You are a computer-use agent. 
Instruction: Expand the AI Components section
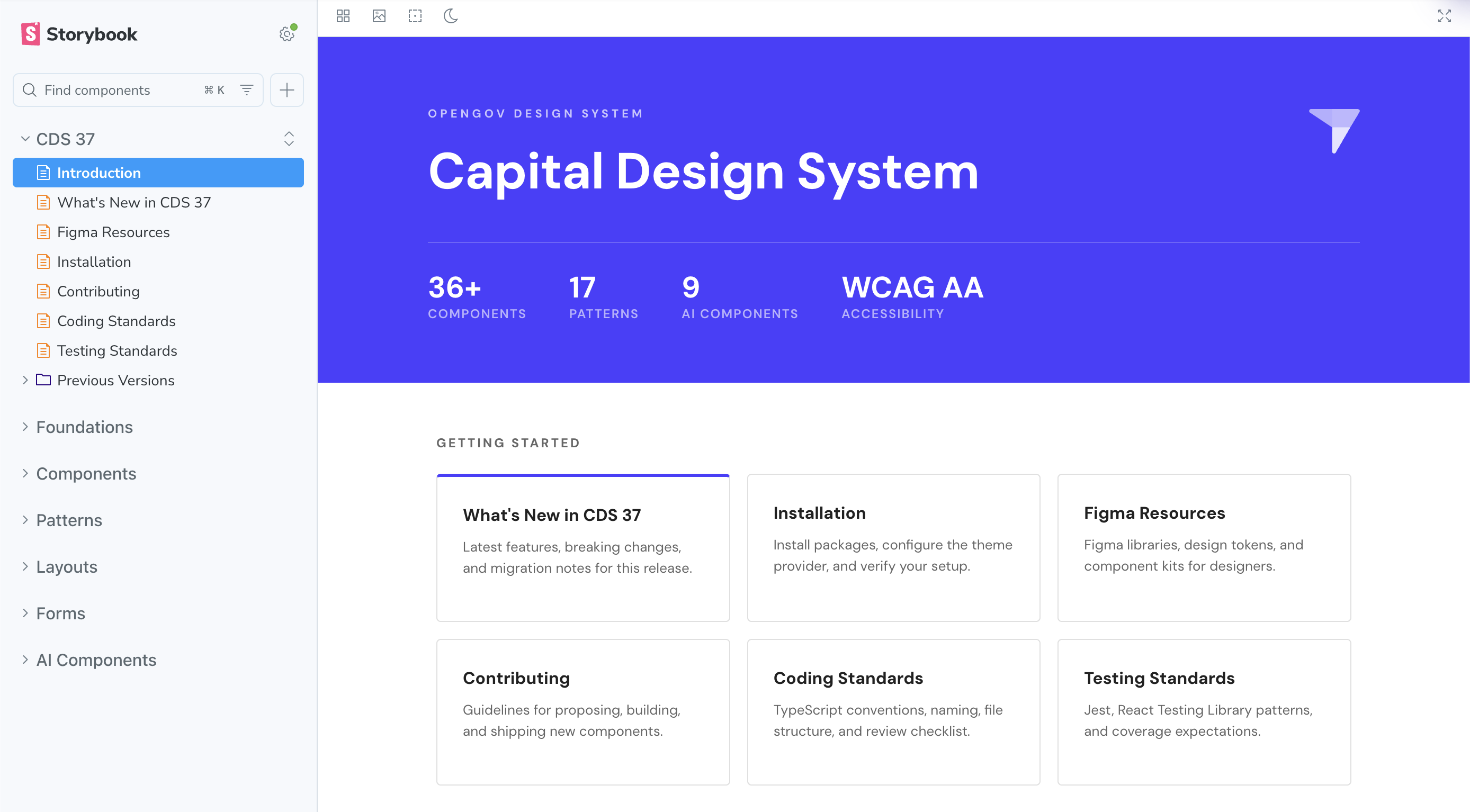[96, 660]
